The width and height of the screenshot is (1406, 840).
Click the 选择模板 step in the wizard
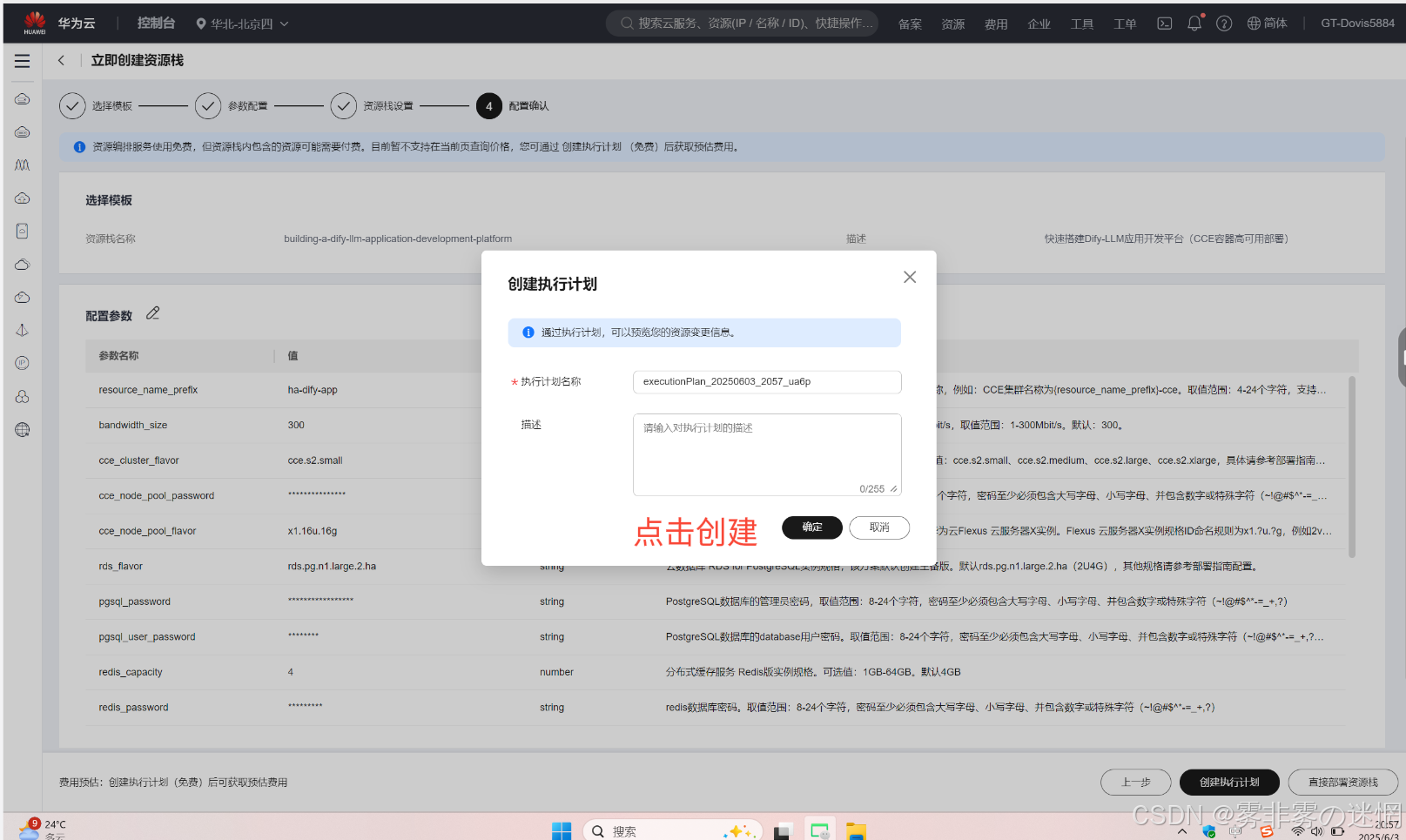(96, 106)
